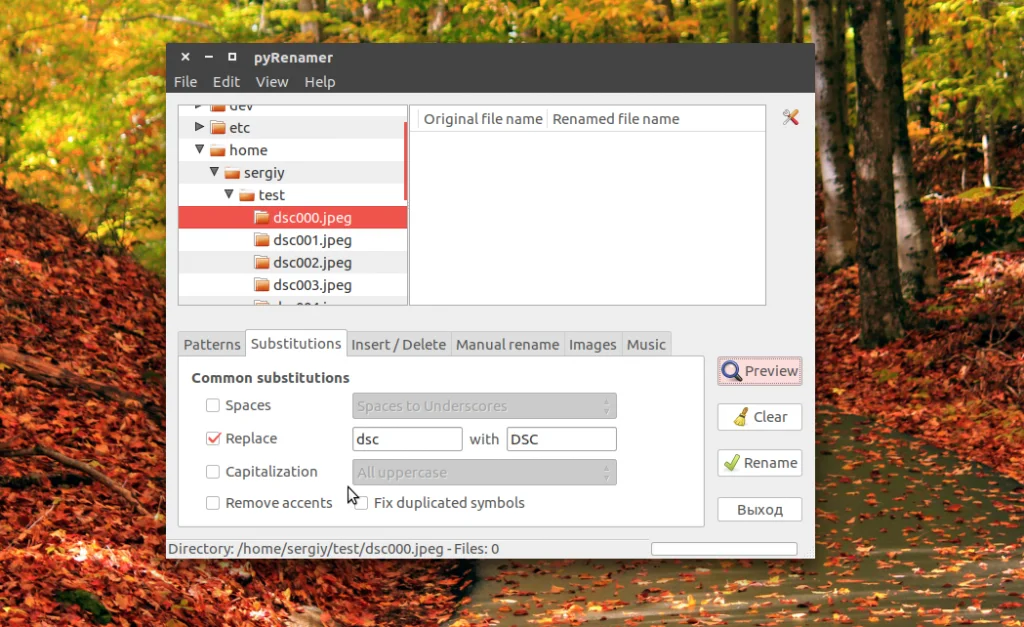
Task: Select dsc002.jpeg in the tree
Action: pos(293,263)
